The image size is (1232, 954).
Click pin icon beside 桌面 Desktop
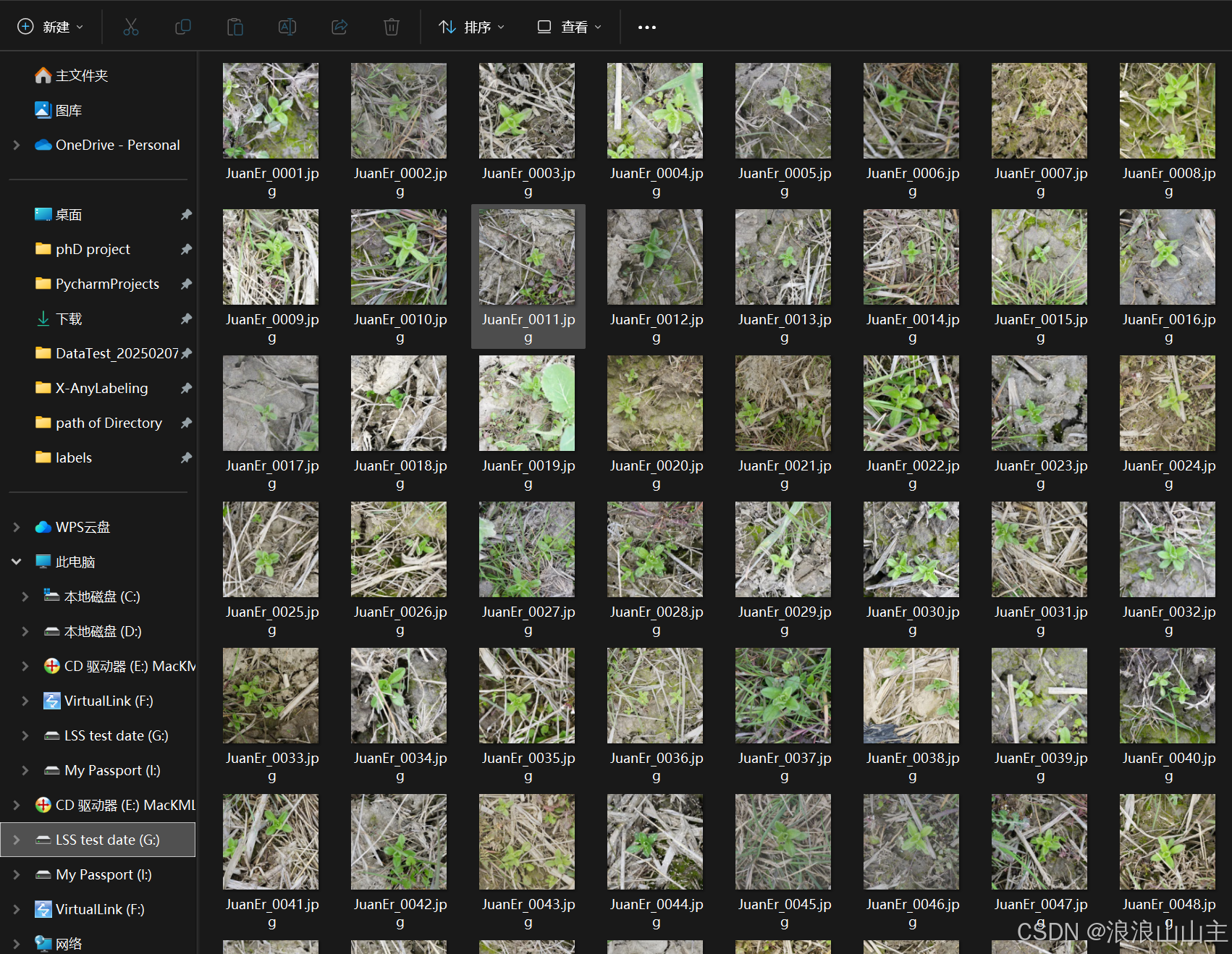[186, 214]
